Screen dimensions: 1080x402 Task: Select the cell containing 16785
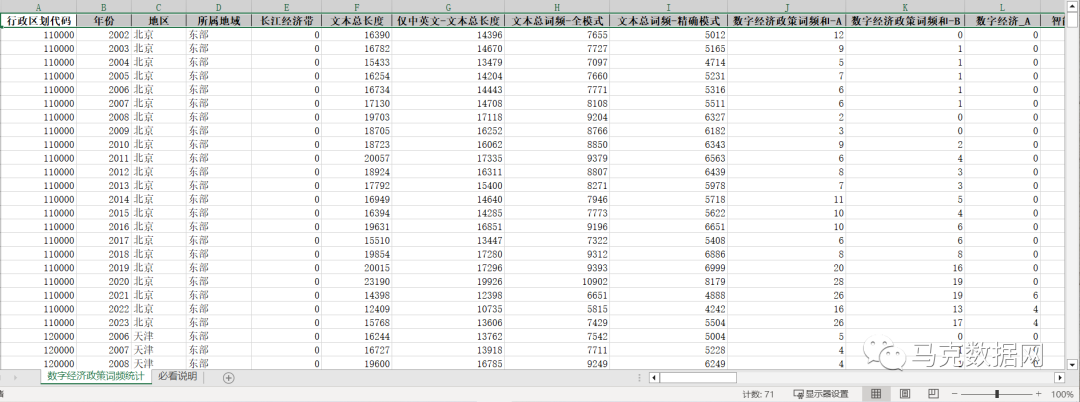pyautogui.click(x=448, y=363)
